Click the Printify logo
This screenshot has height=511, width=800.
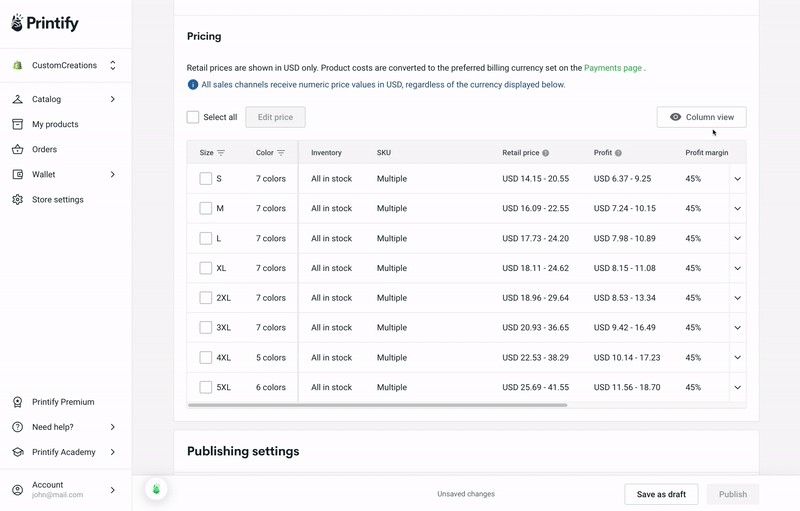pyautogui.click(x=45, y=23)
